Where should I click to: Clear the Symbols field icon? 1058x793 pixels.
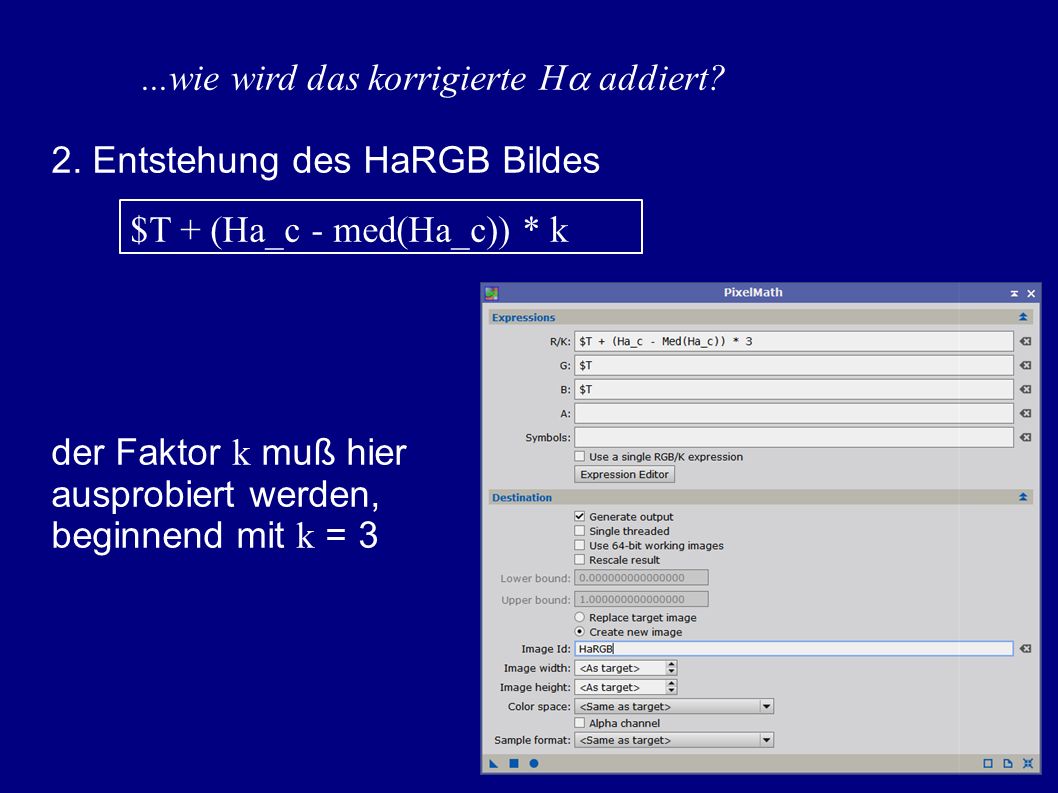point(1026,437)
